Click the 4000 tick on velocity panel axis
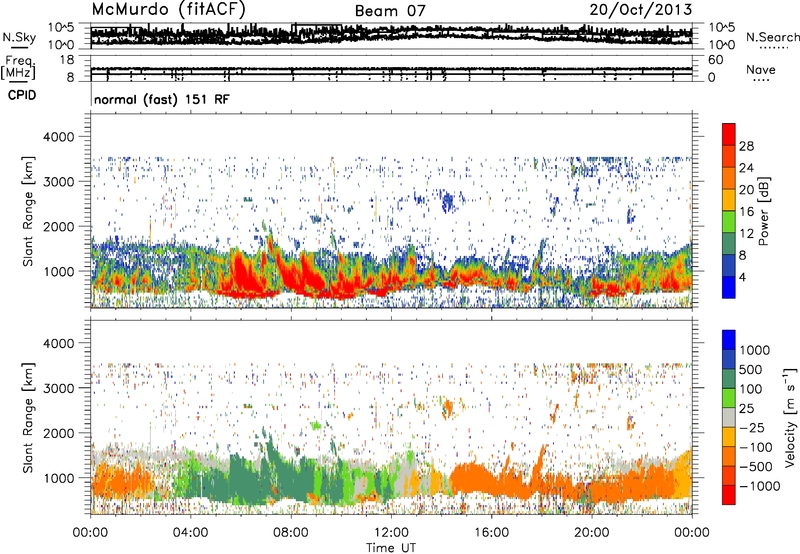Image resolution: width=800 pixels, height=554 pixels. pos(58,343)
